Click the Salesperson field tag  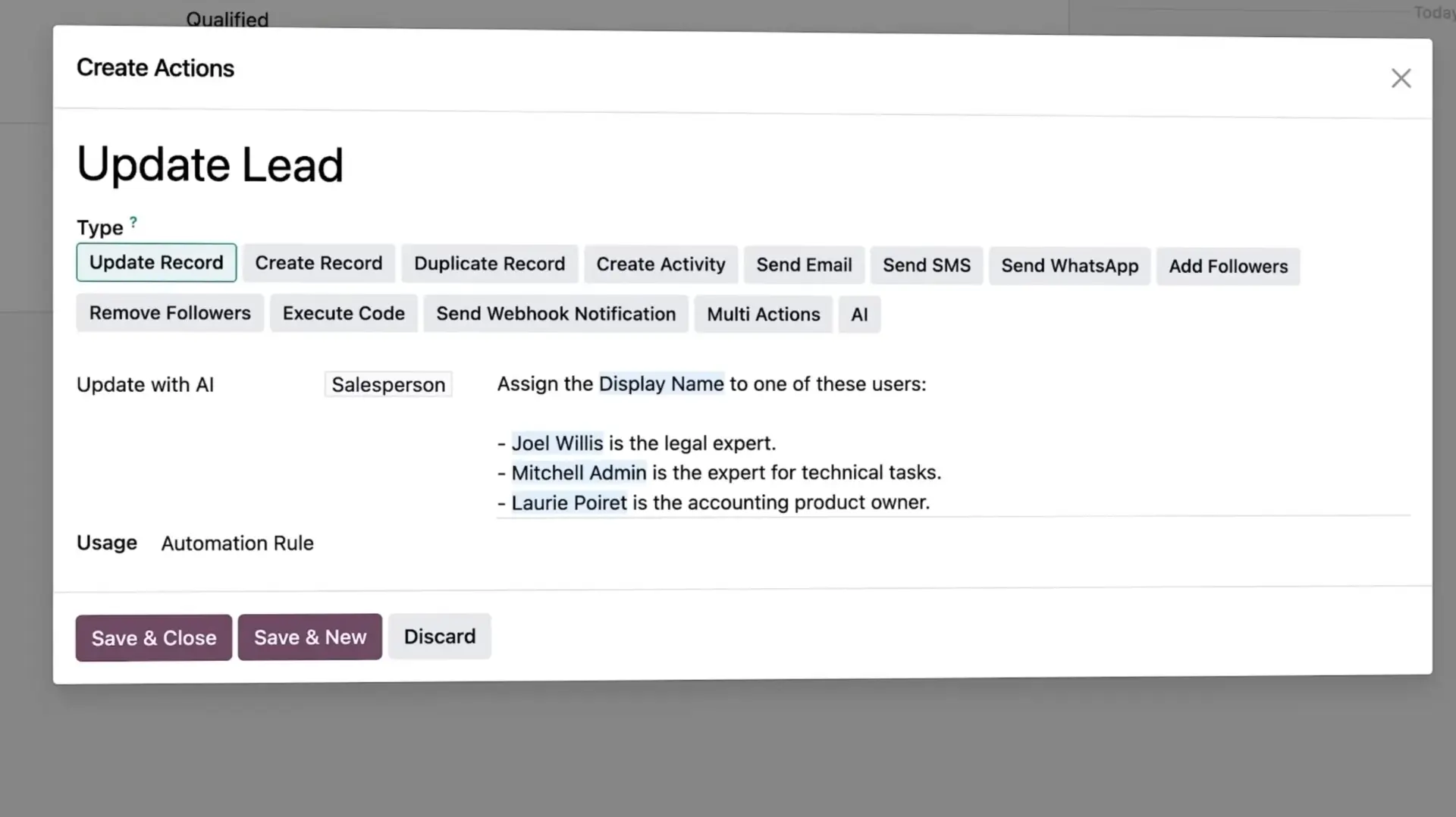pos(388,384)
